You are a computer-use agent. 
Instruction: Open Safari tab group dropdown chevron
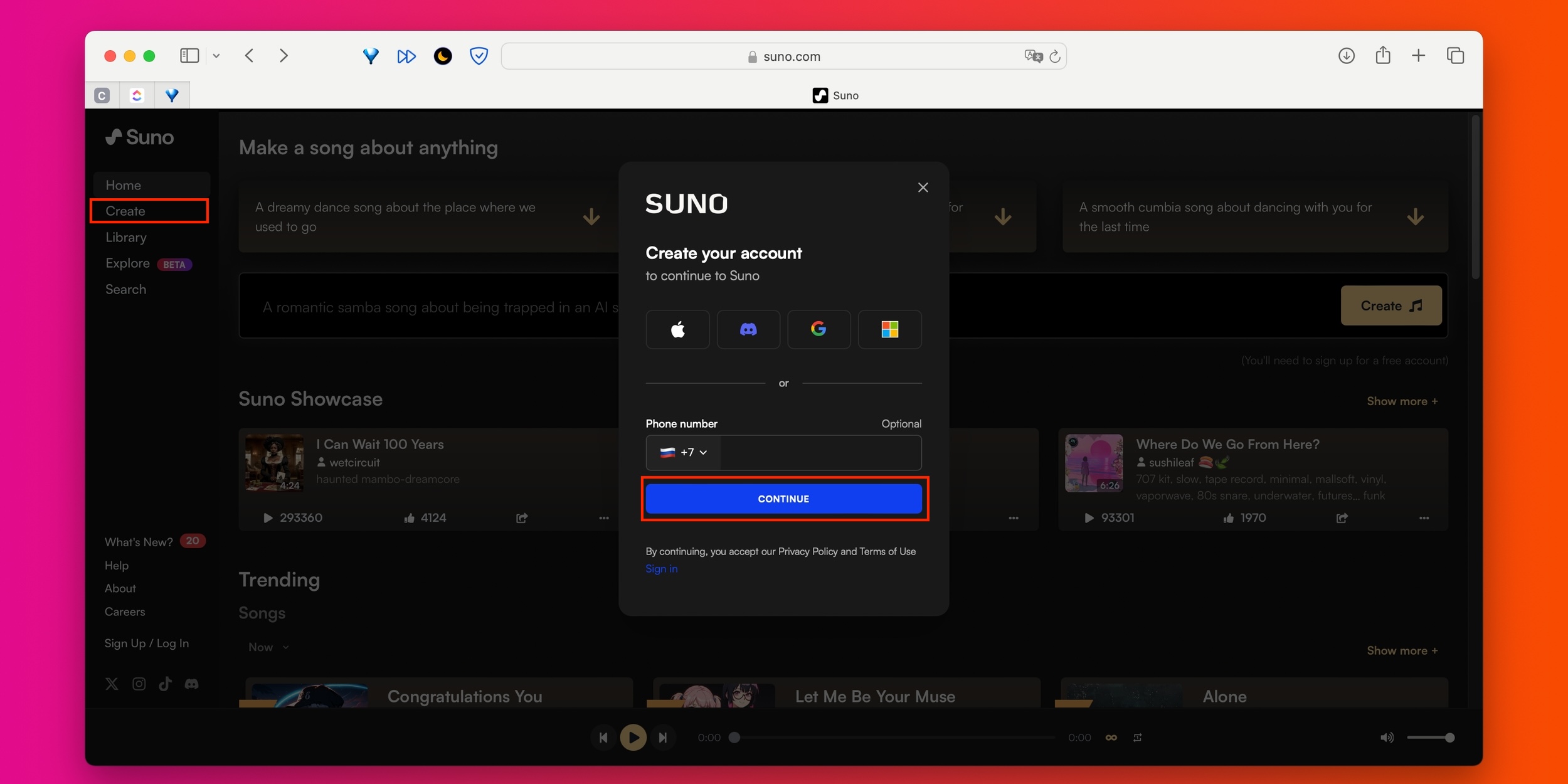216,56
